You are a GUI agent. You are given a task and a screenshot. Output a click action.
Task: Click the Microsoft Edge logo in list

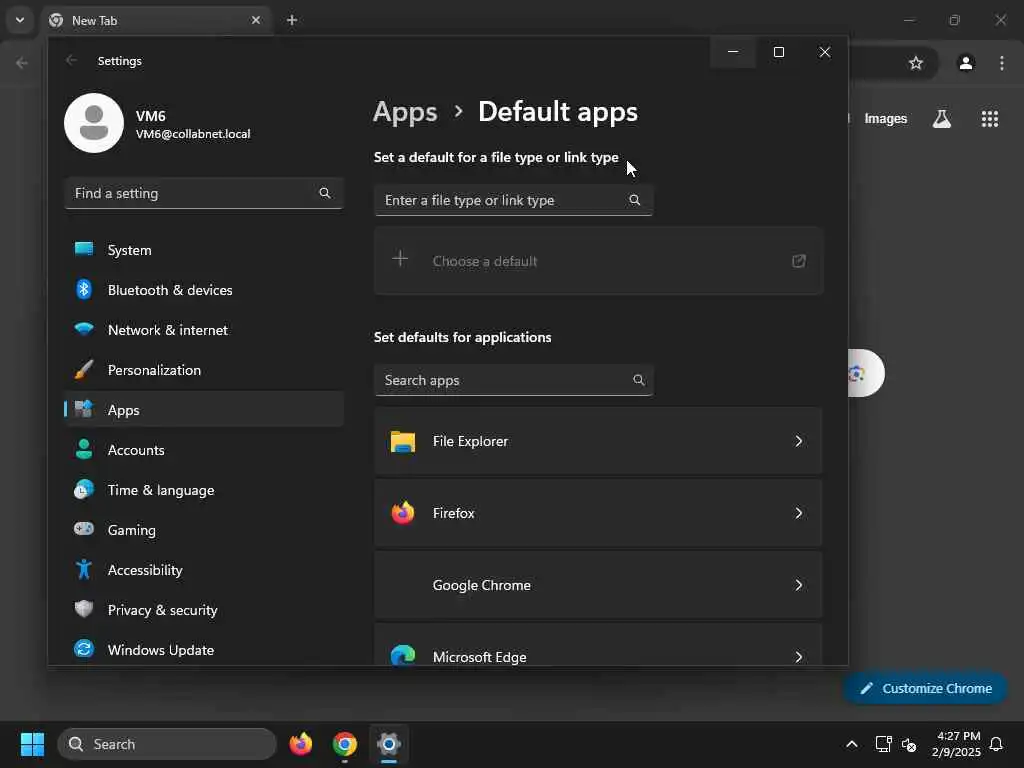(403, 655)
